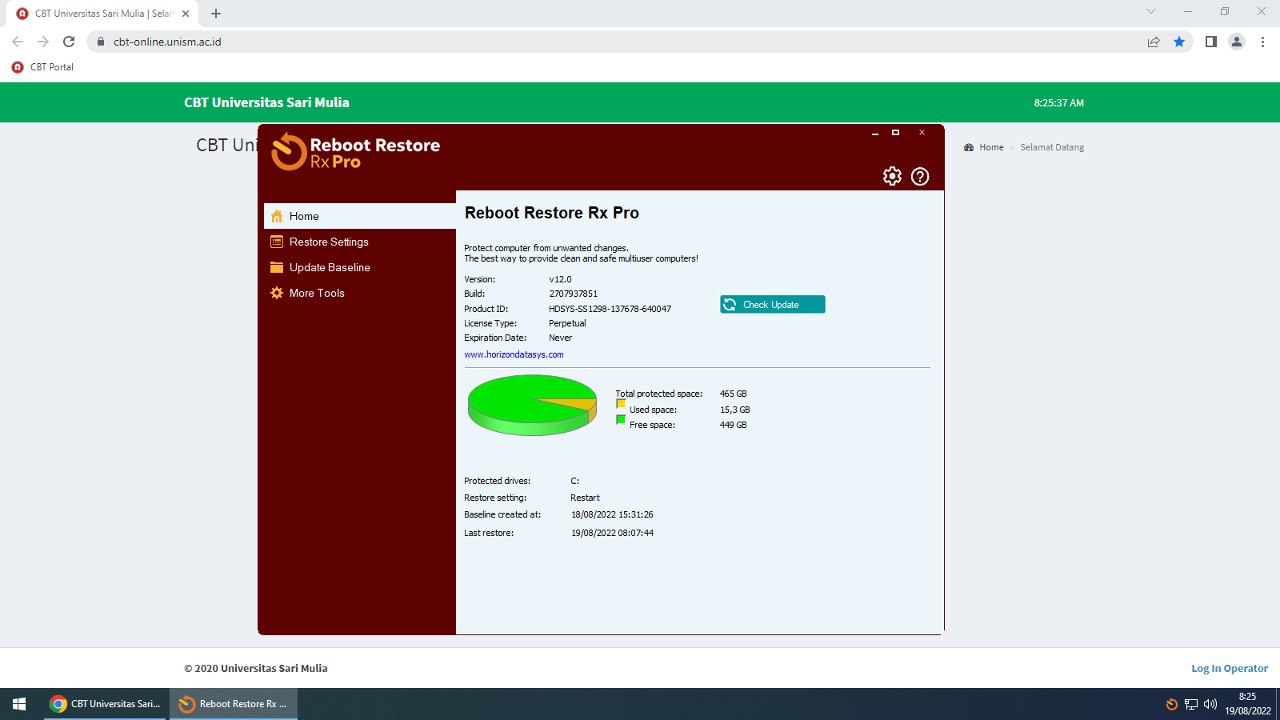Viewport: 1280px width, 720px height.
Task: Open Restore Settings from sidebar
Action: (328, 242)
